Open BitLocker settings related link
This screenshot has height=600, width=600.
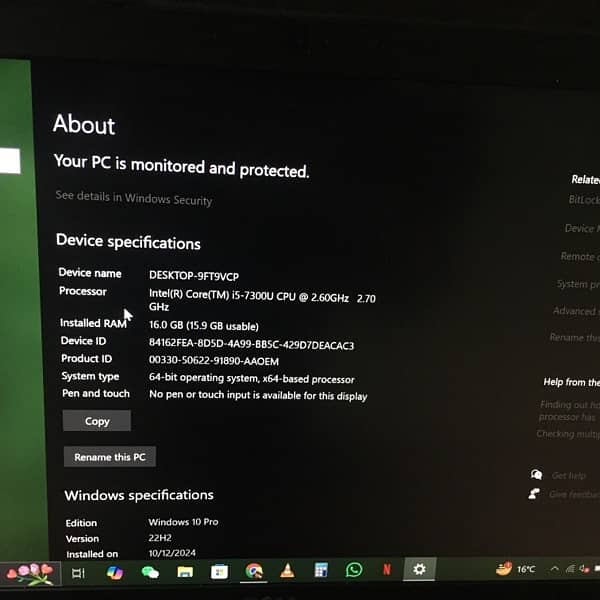584,200
